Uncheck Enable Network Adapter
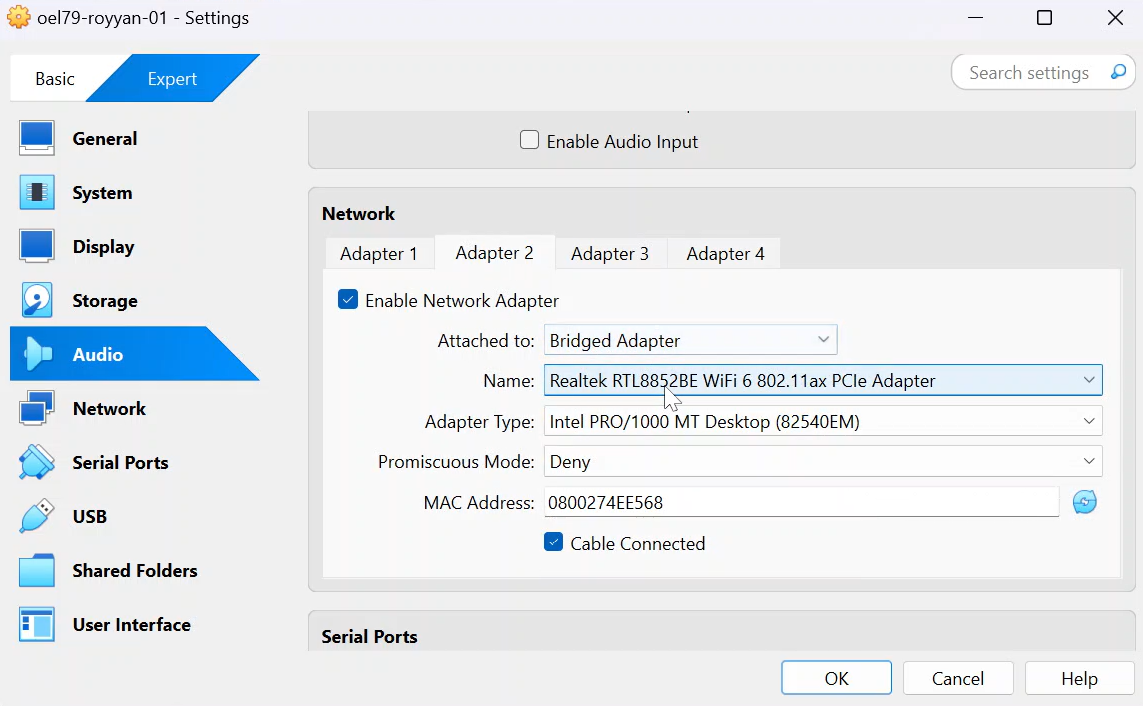 click(348, 300)
